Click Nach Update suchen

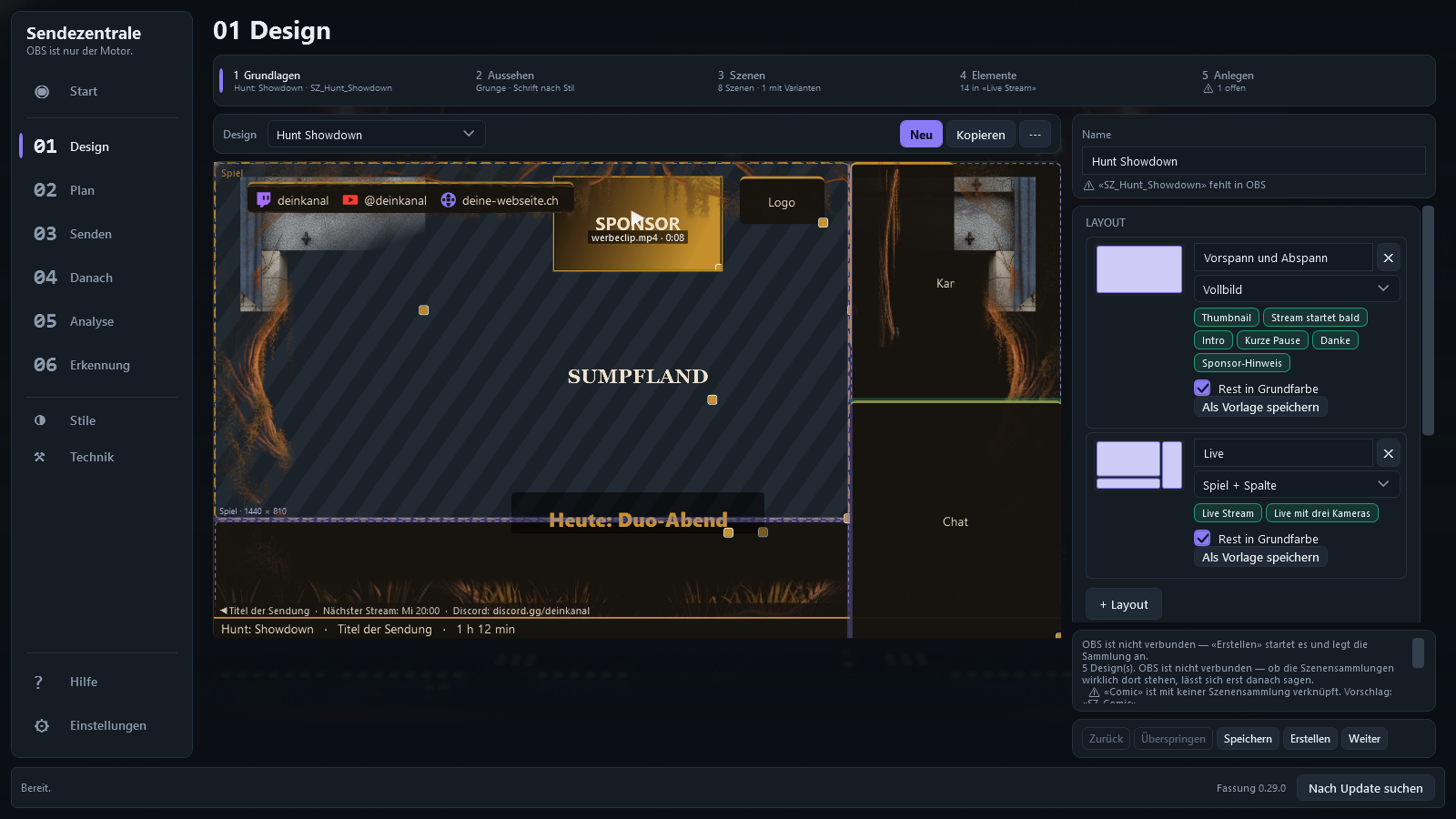pos(1365,788)
